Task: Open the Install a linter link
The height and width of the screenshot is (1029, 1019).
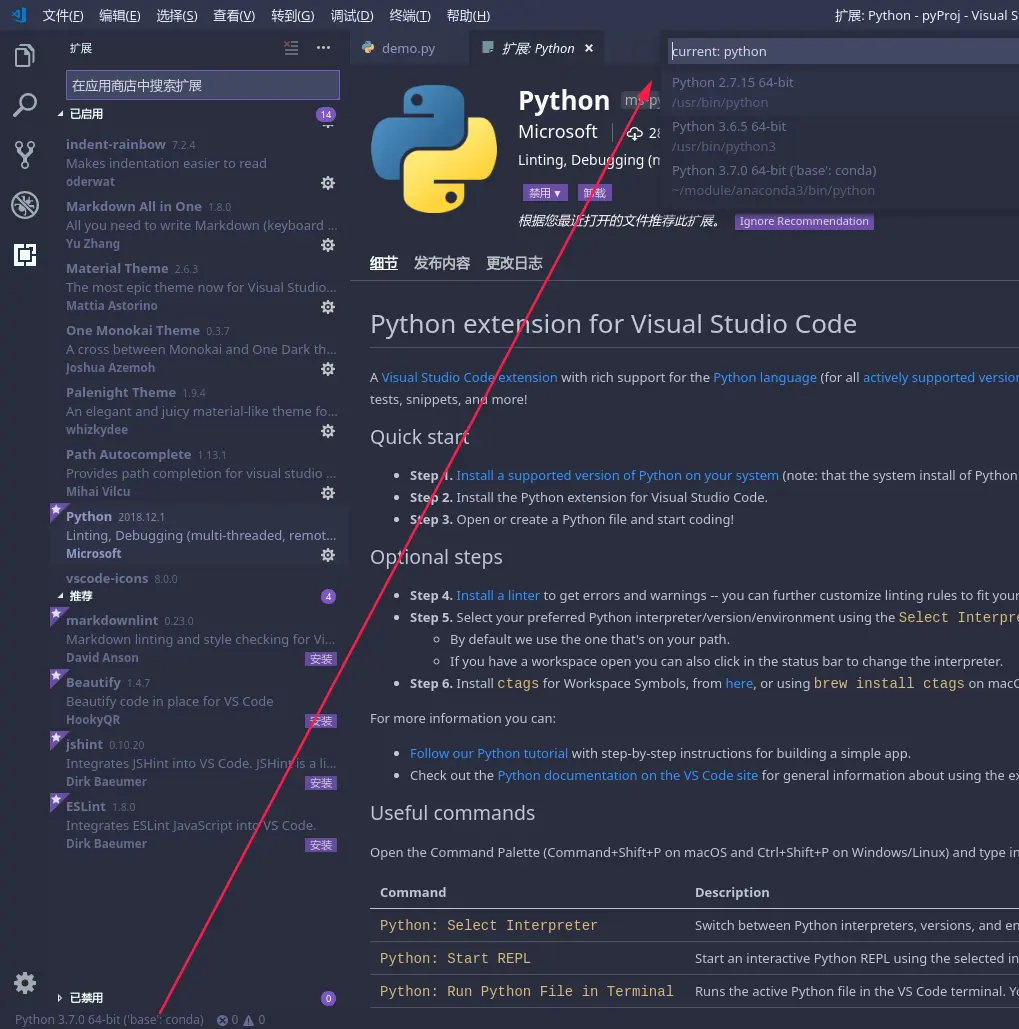Action: pyautogui.click(x=497, y=595)
